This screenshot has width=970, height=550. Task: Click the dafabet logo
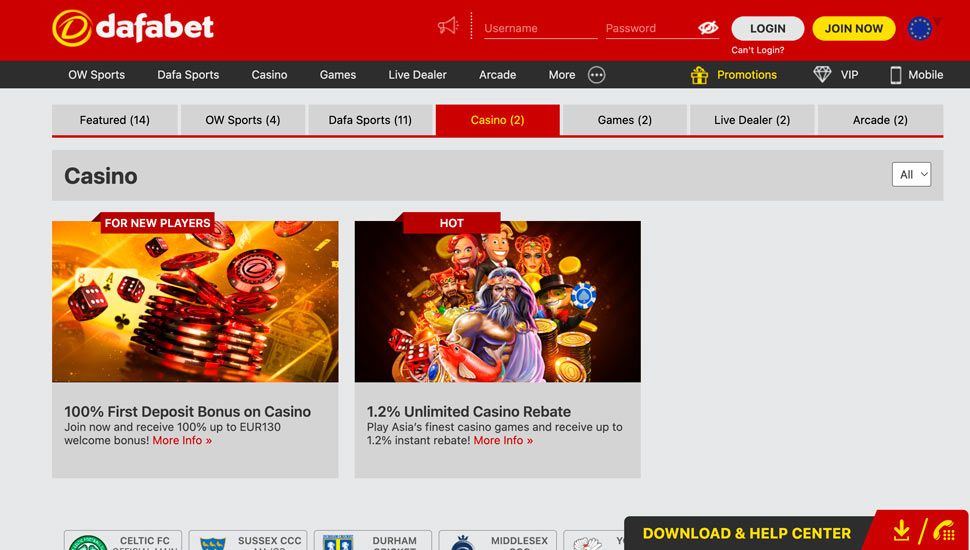point(133,28)
